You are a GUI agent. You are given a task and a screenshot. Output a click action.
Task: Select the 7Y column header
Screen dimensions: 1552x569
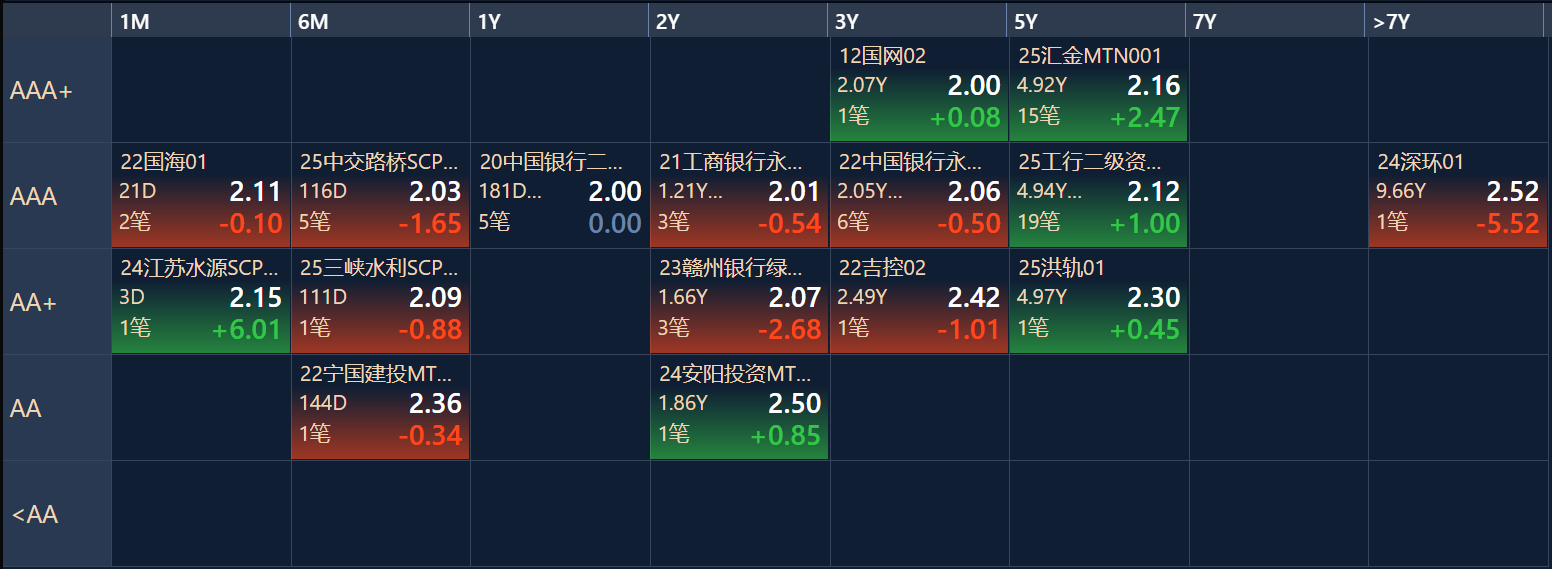coord(1276,21)
